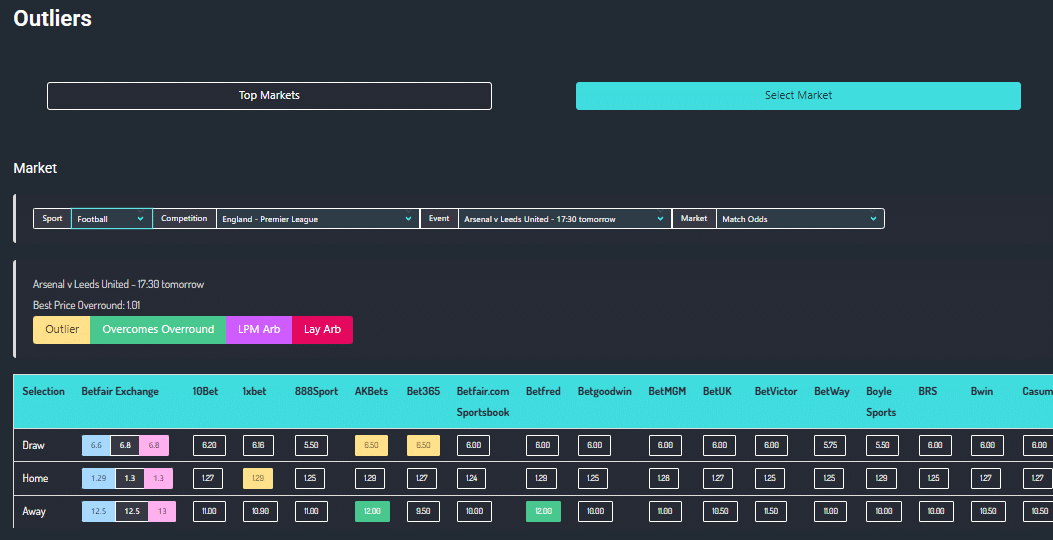
Task: Click the green Overcomes Overround legend tag
Action: pos(158,330)
